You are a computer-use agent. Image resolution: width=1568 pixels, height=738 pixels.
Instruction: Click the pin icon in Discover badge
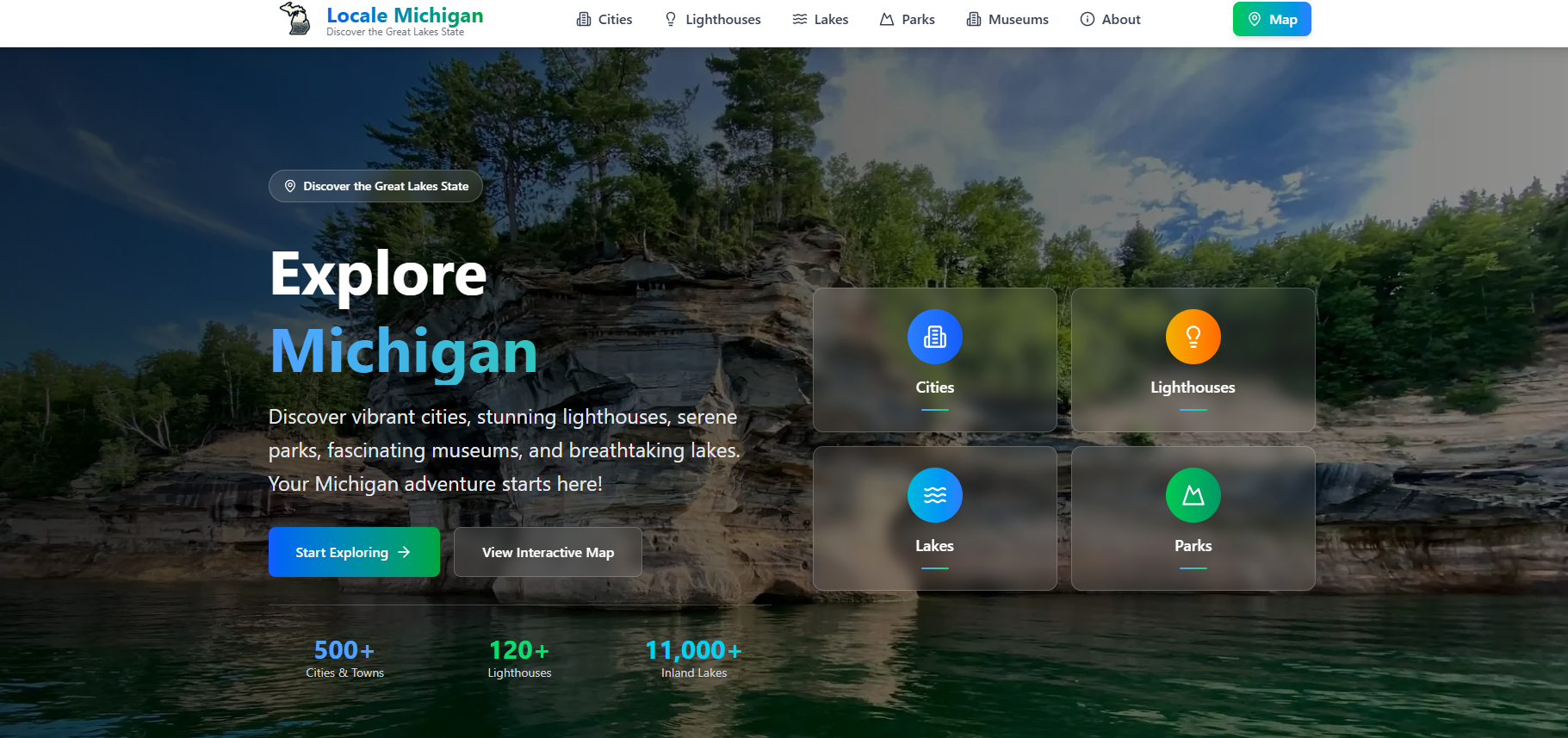point(290,186)
